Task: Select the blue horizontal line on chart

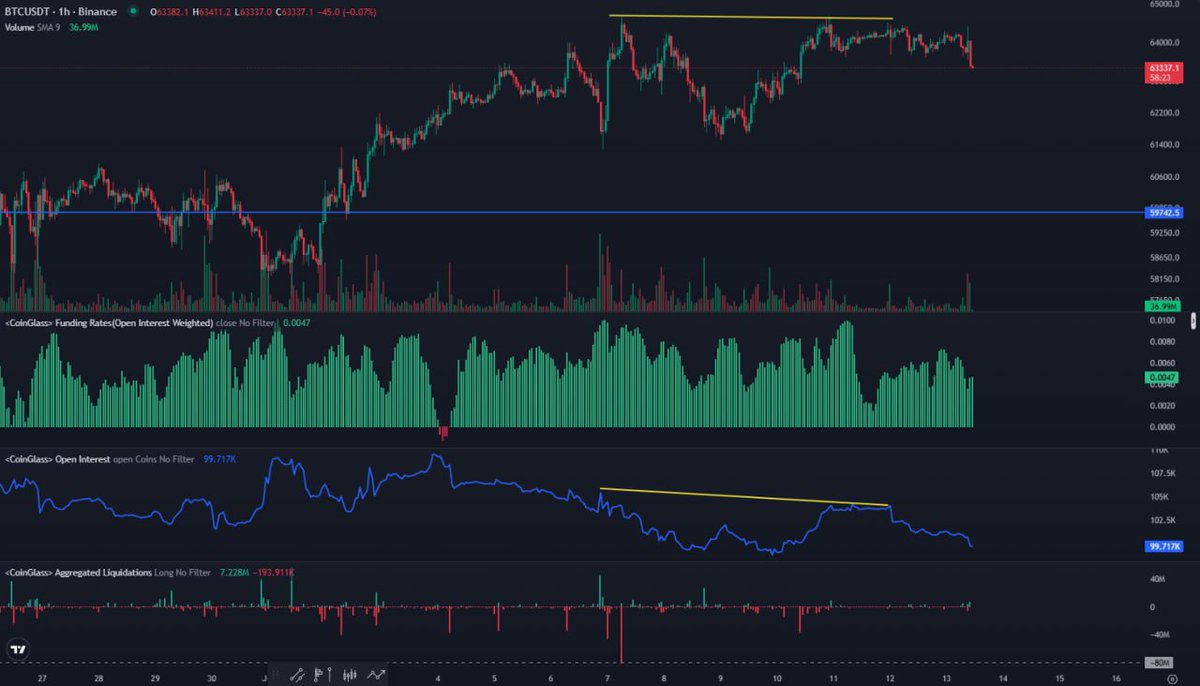Action: tap(570, 212)
